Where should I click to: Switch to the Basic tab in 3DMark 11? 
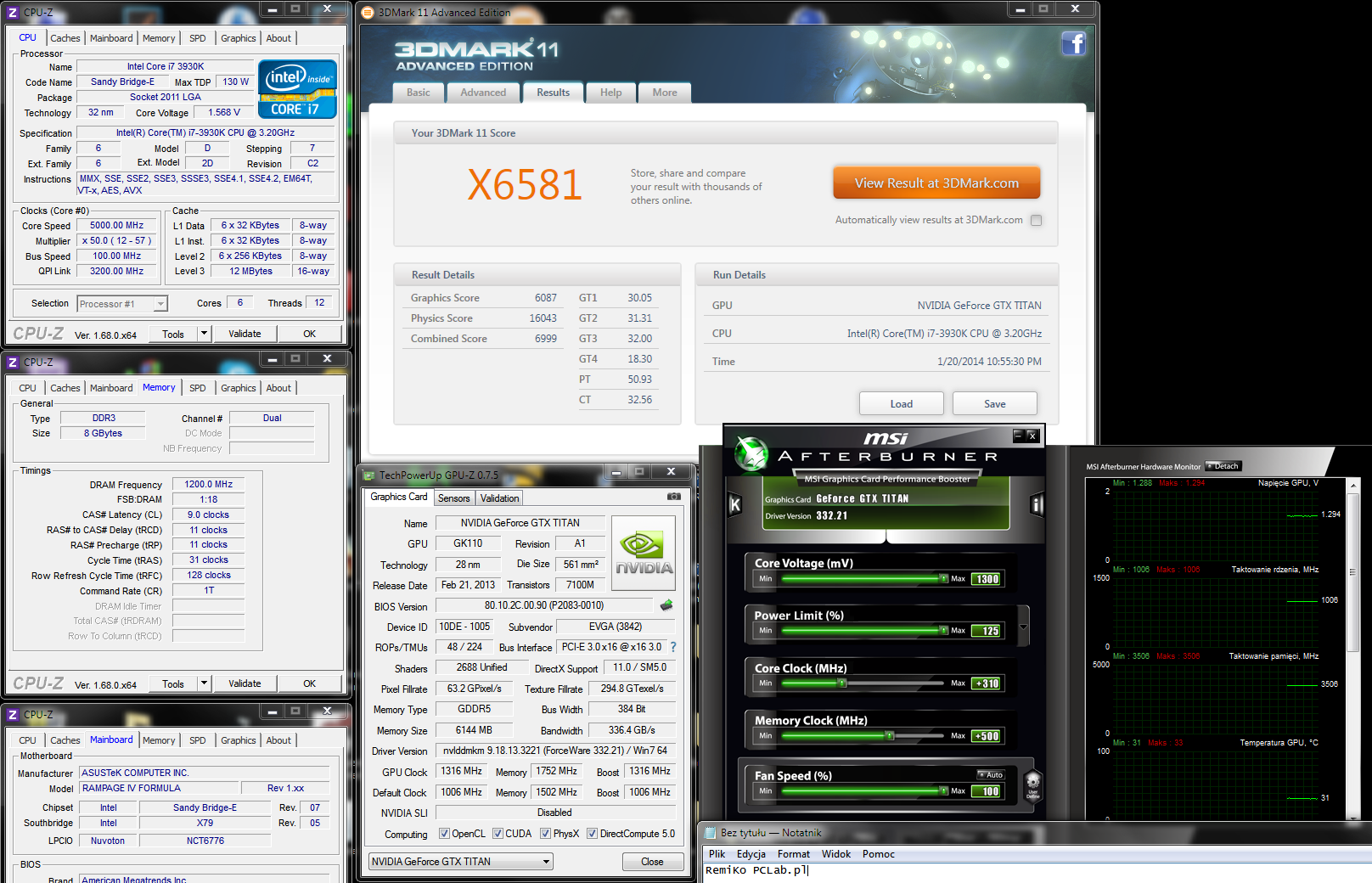point(419,93)
